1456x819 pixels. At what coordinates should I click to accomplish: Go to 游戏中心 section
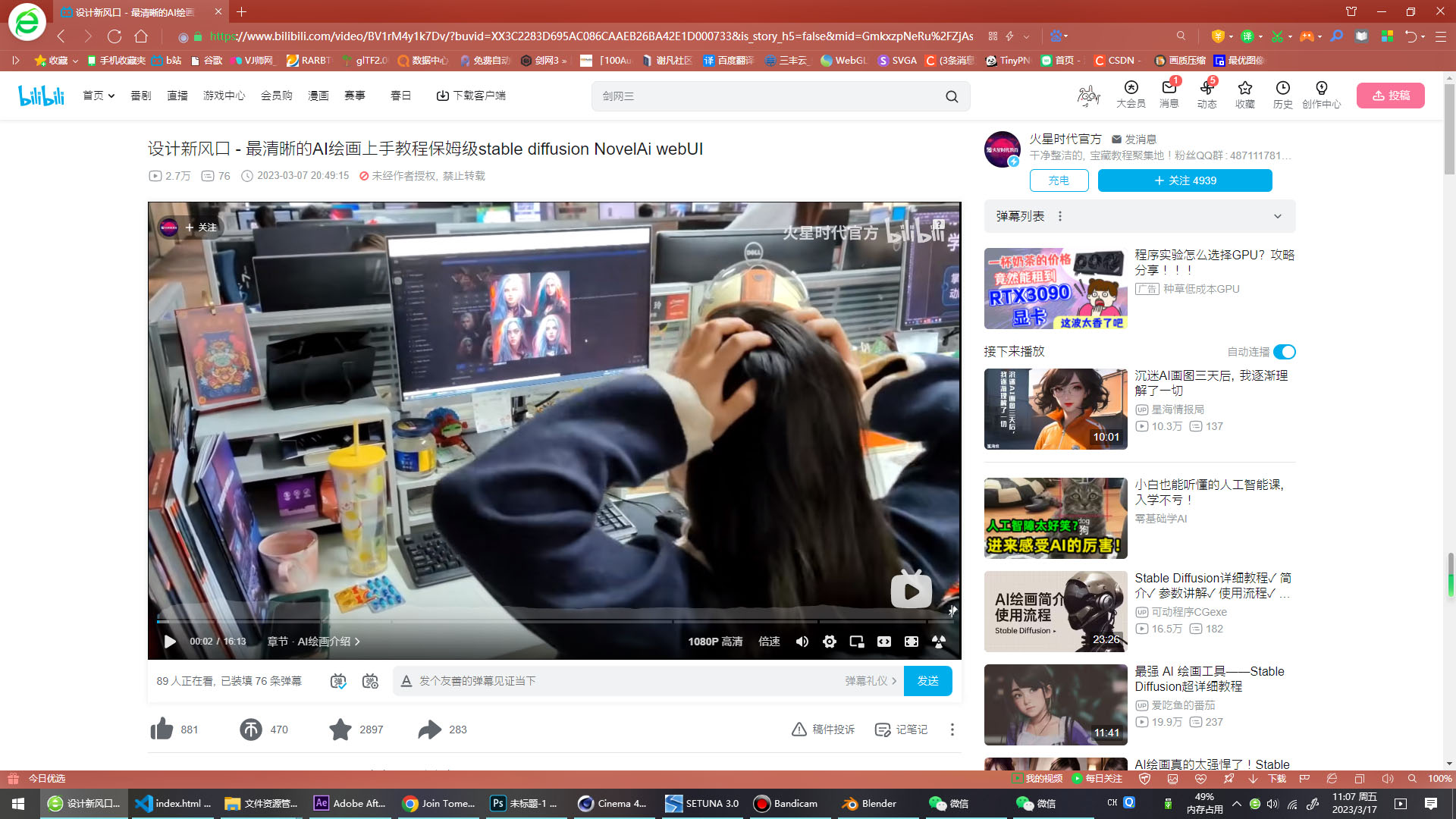(224, 96)
